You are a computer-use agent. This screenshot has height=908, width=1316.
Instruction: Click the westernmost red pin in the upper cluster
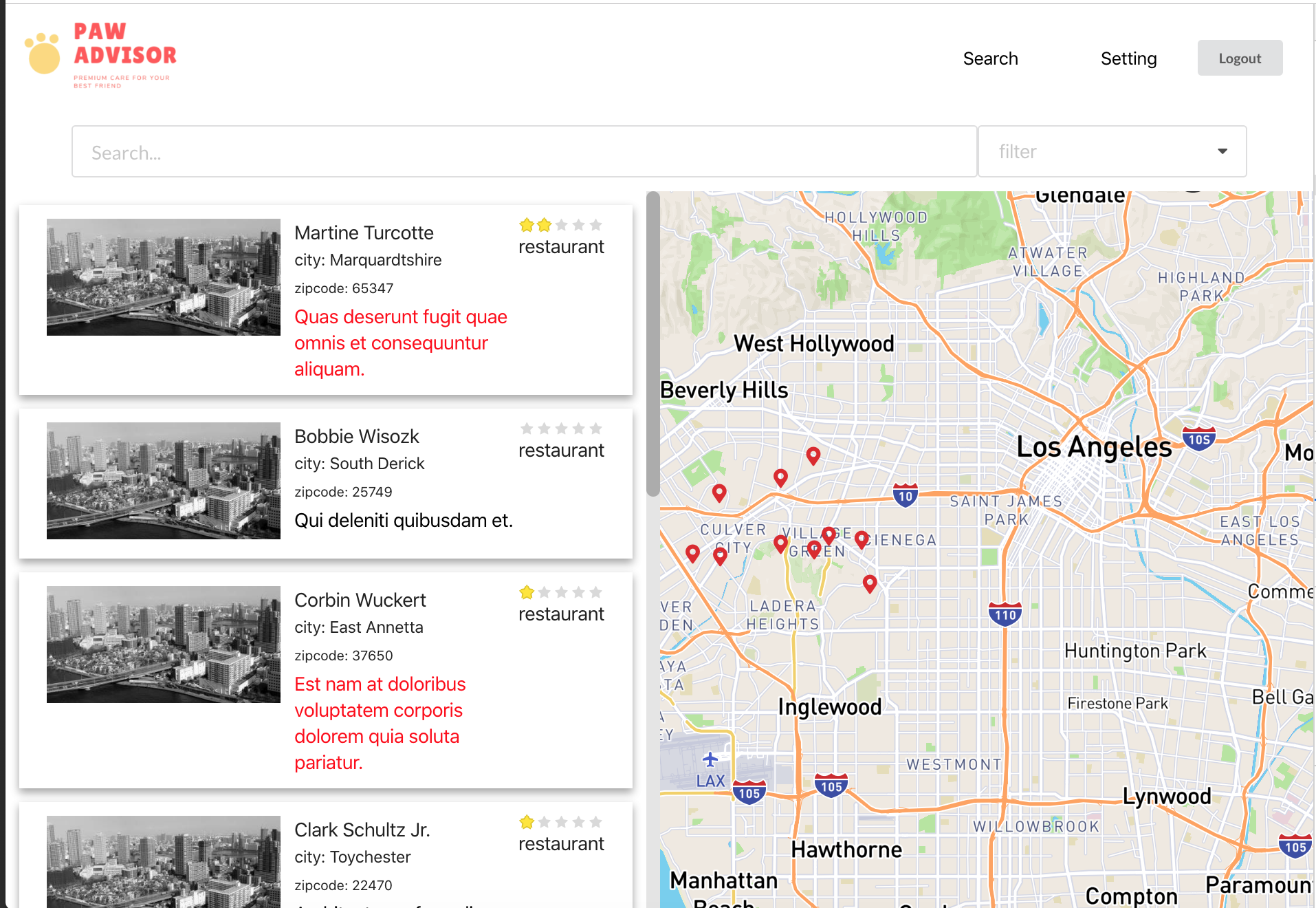[719, 493]
